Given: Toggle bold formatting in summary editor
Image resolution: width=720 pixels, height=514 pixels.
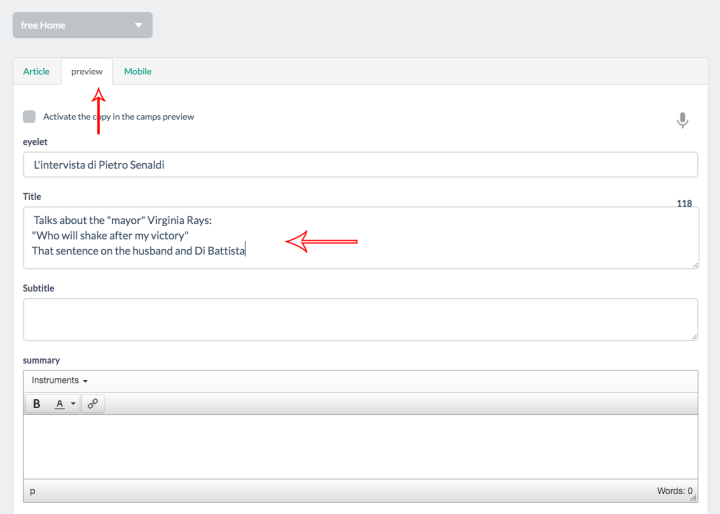Looking at the screenshot, I should click(x=37, y=404).
